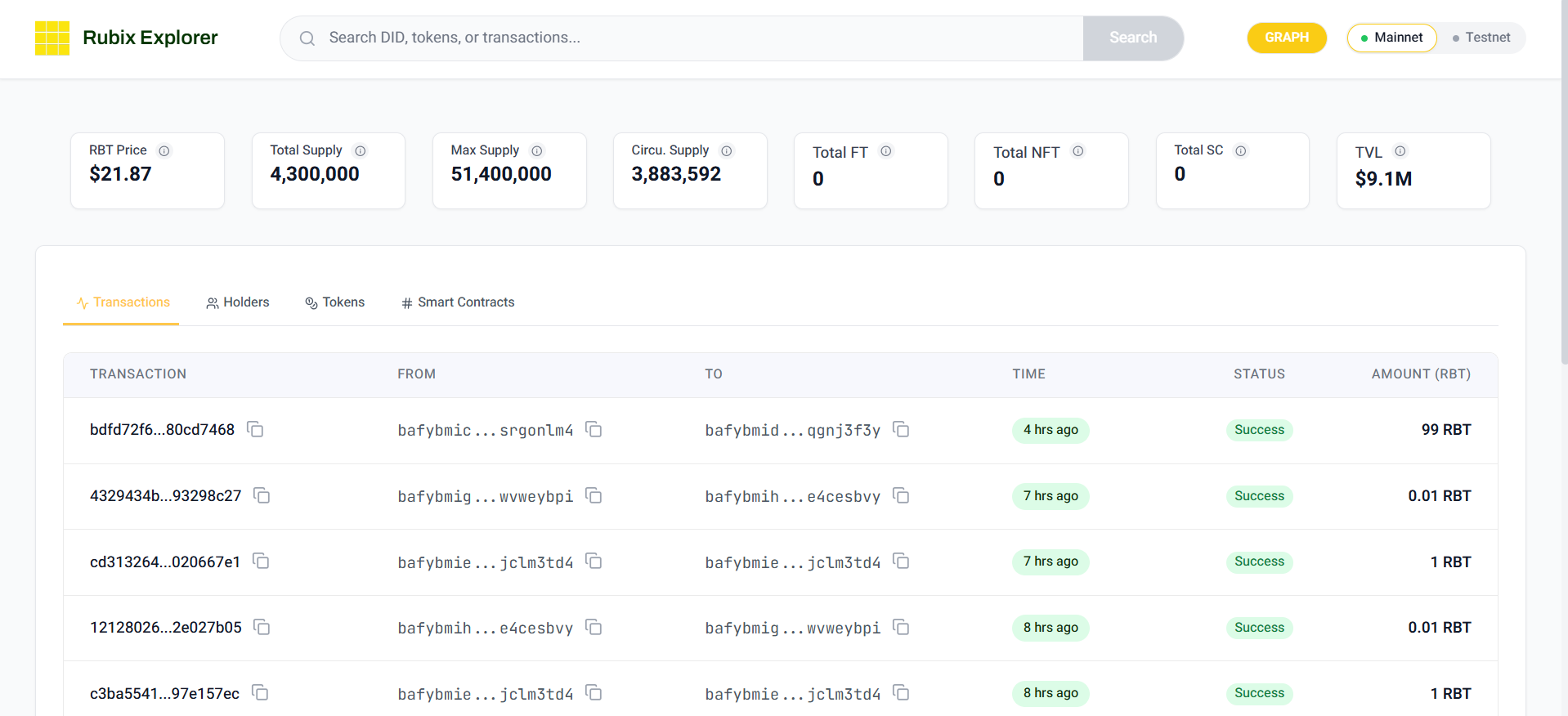
Task: Copy transaction hash c3ba5541...97e157ec
Action: click(260, 692)
